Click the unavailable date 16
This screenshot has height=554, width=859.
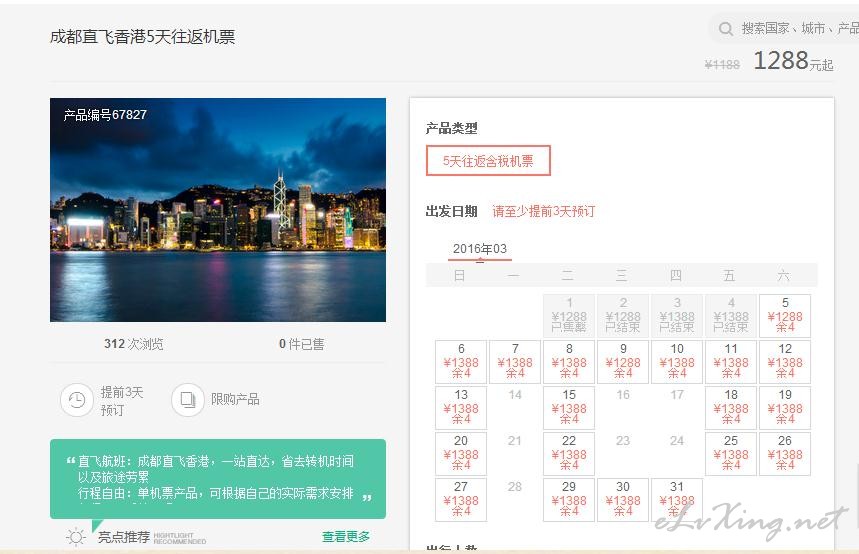point(623,395)
